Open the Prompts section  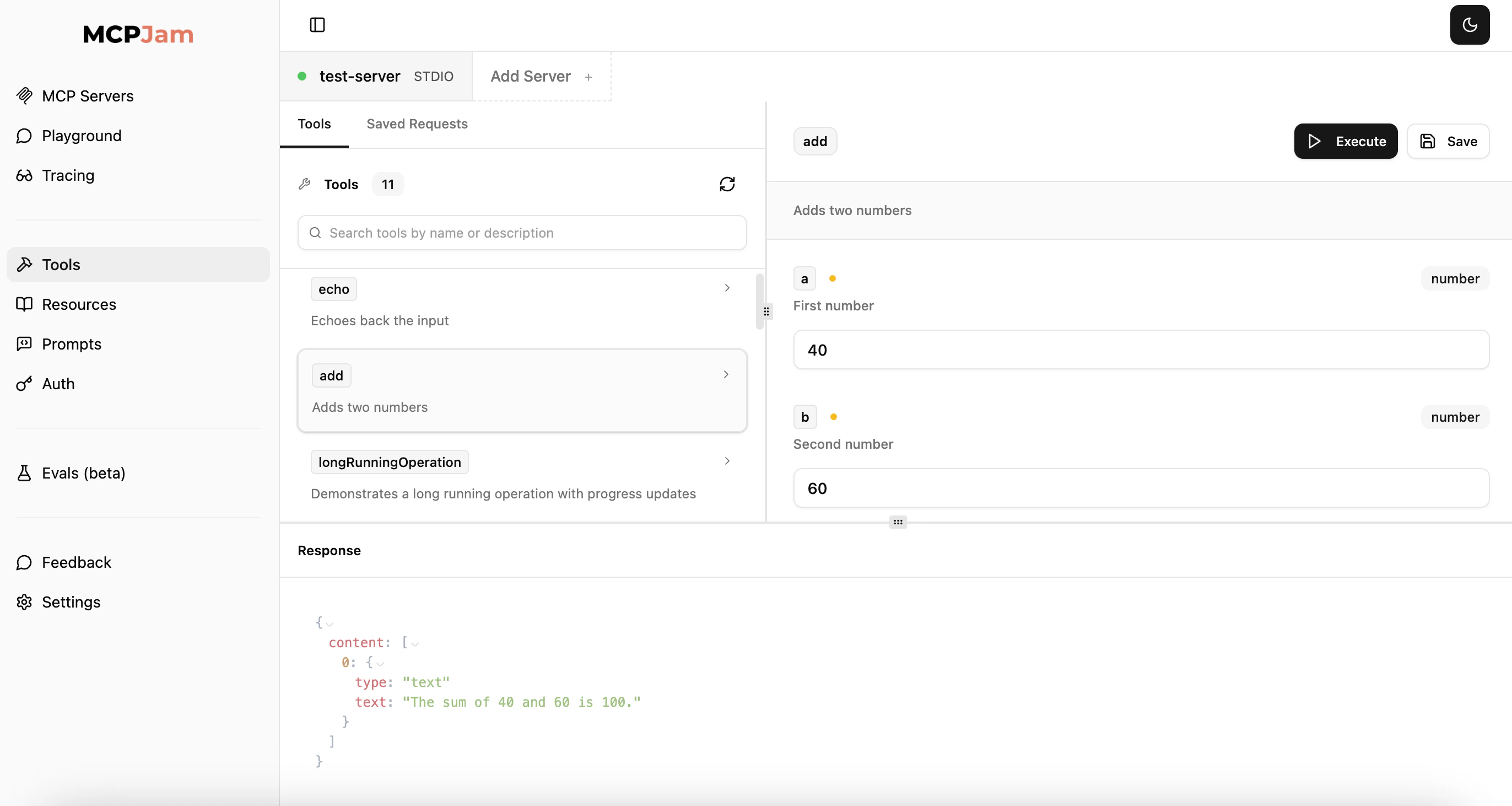[71, 343]
